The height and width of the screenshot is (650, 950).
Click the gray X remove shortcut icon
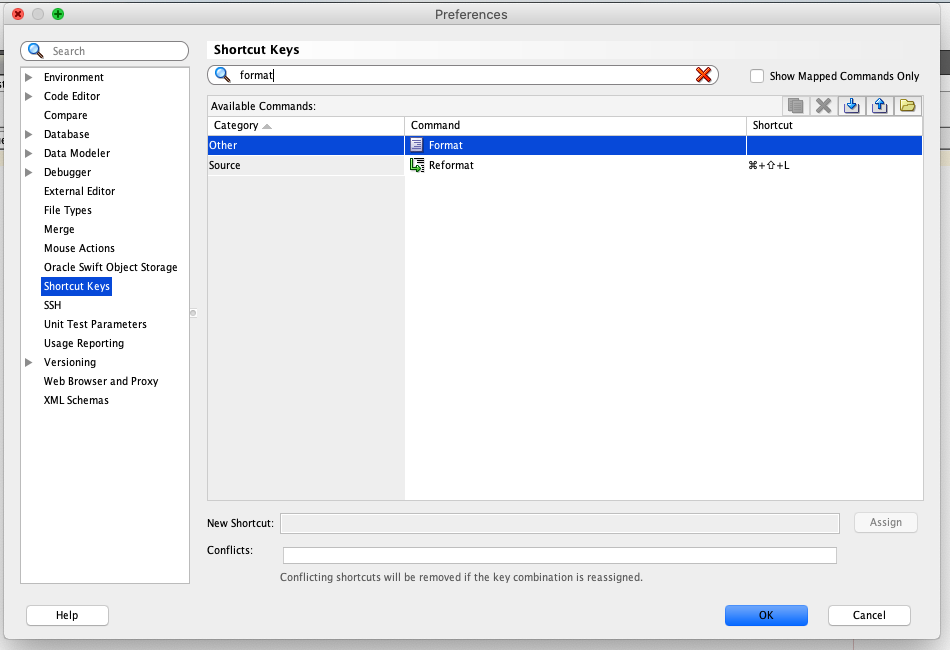823,106
